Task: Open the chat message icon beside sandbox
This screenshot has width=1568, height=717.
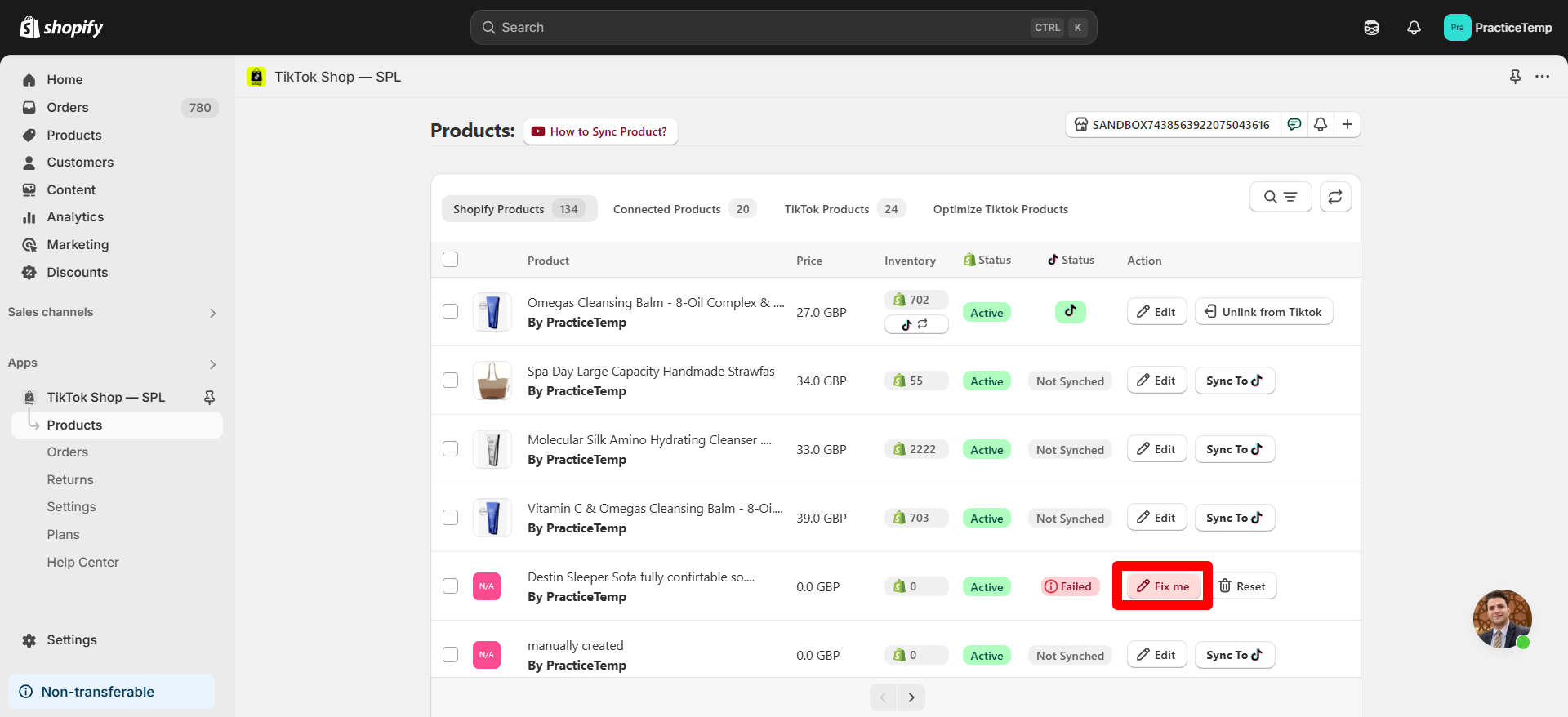Action: pyautogui.click(x=1294, y=124)
